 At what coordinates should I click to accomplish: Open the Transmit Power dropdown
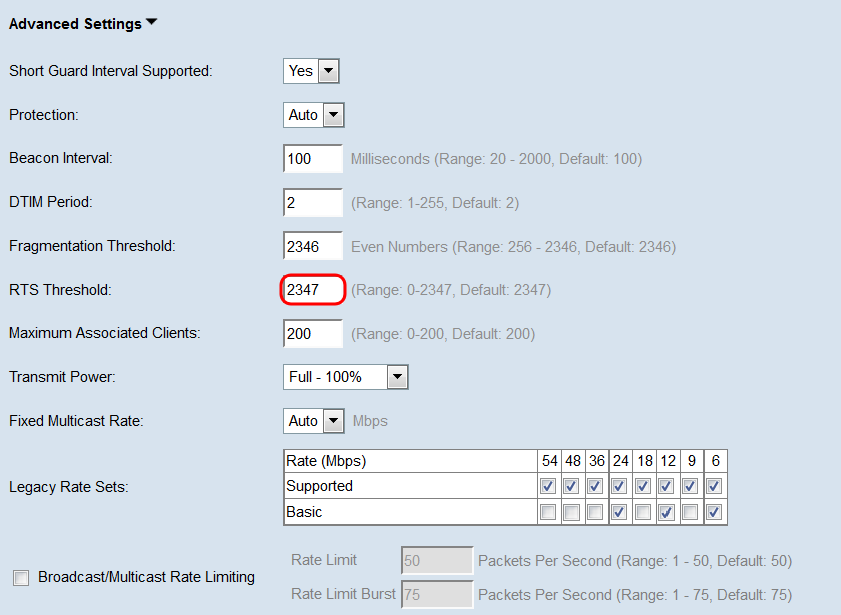point(346,377)
